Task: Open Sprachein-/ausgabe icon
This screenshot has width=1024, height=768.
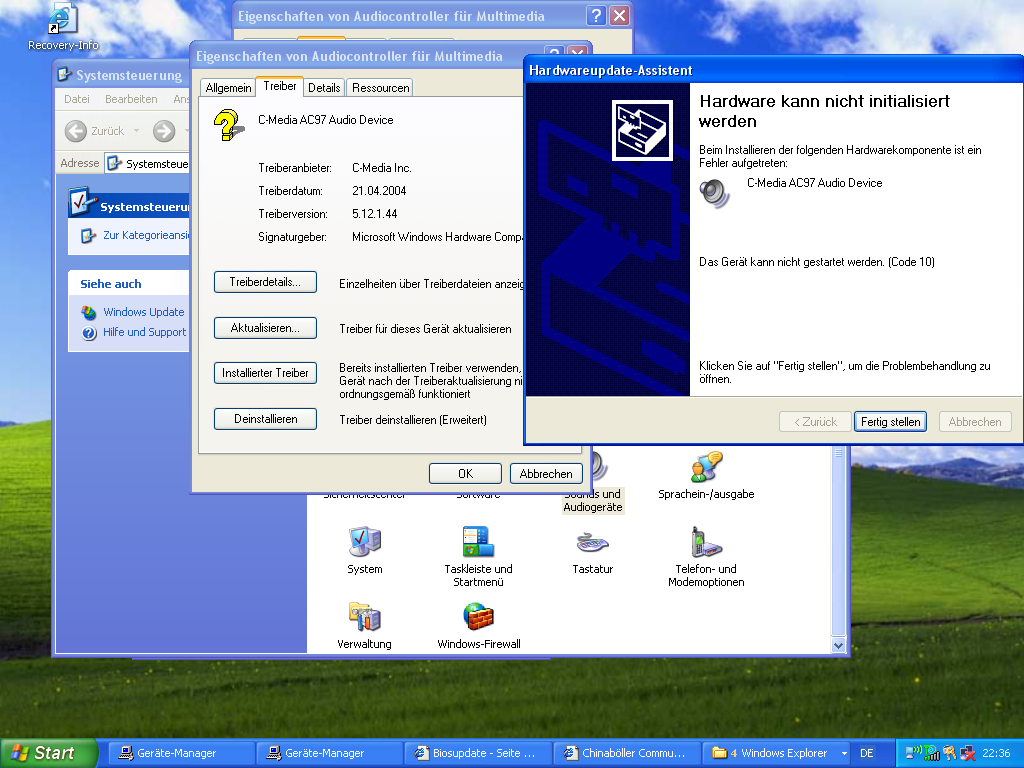Action: tap(706, 468)
